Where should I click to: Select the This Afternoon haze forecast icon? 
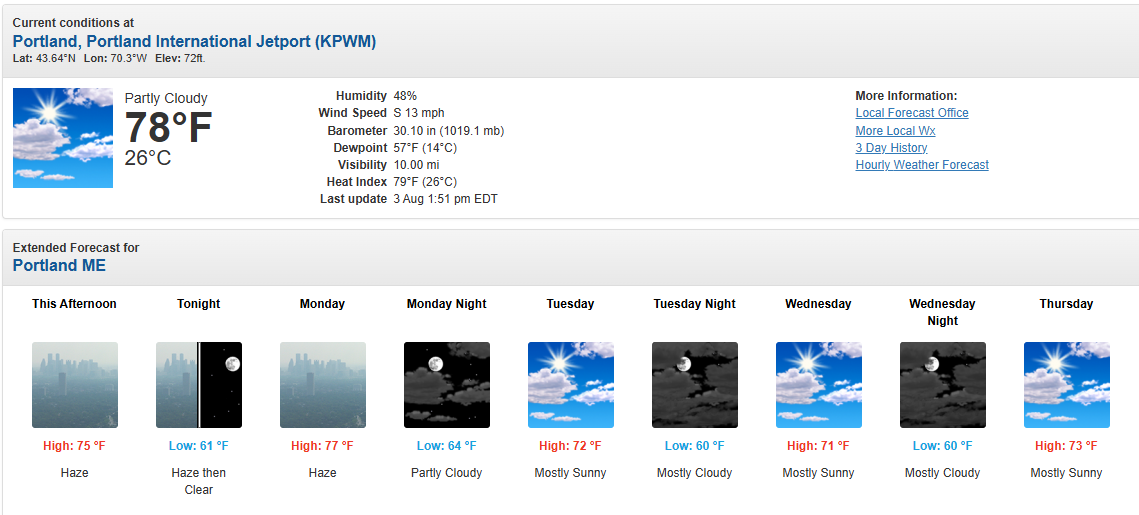[x=75, y=385]
